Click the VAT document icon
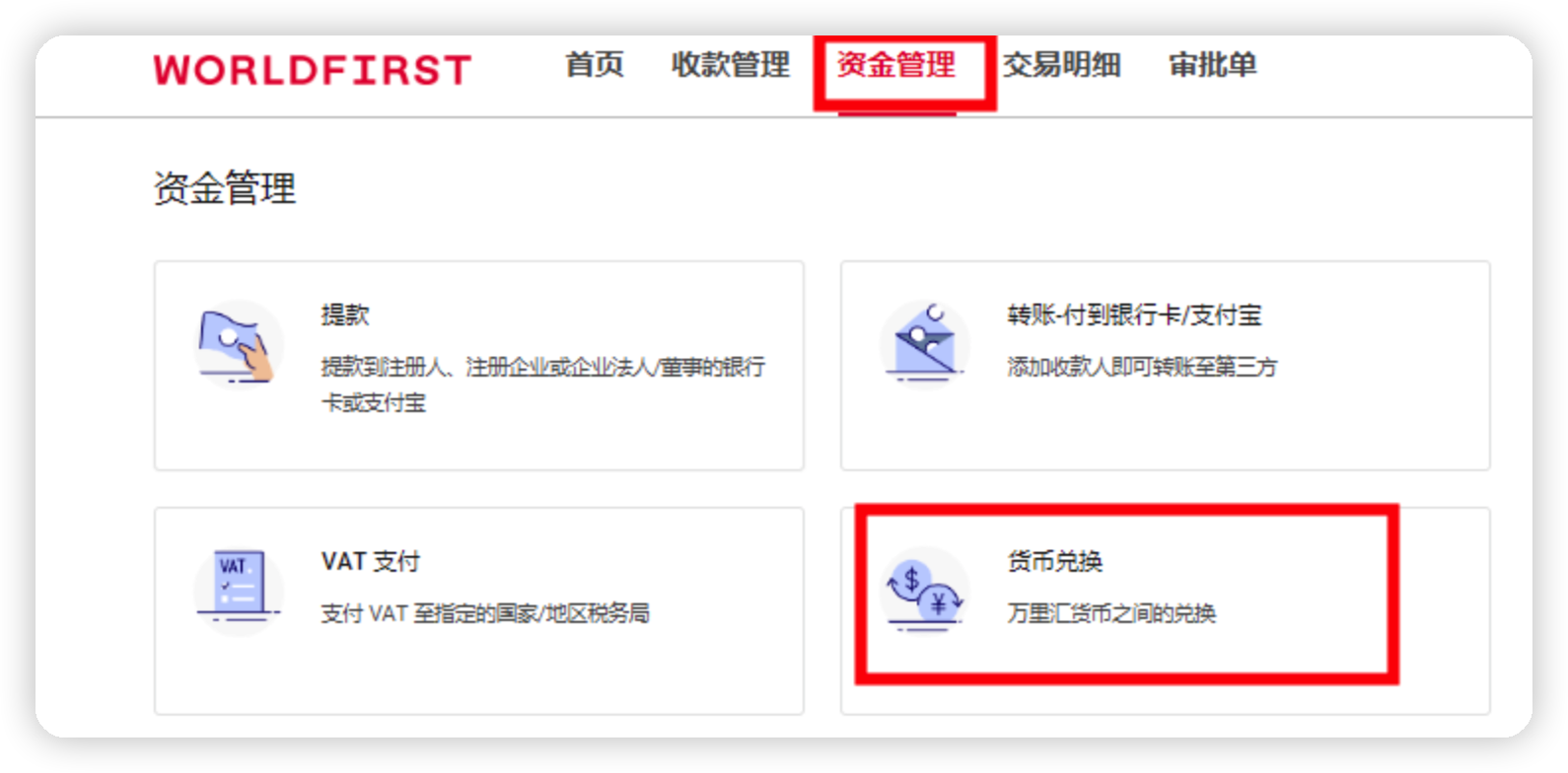The image size is (1568, 773). pos(239,591)
